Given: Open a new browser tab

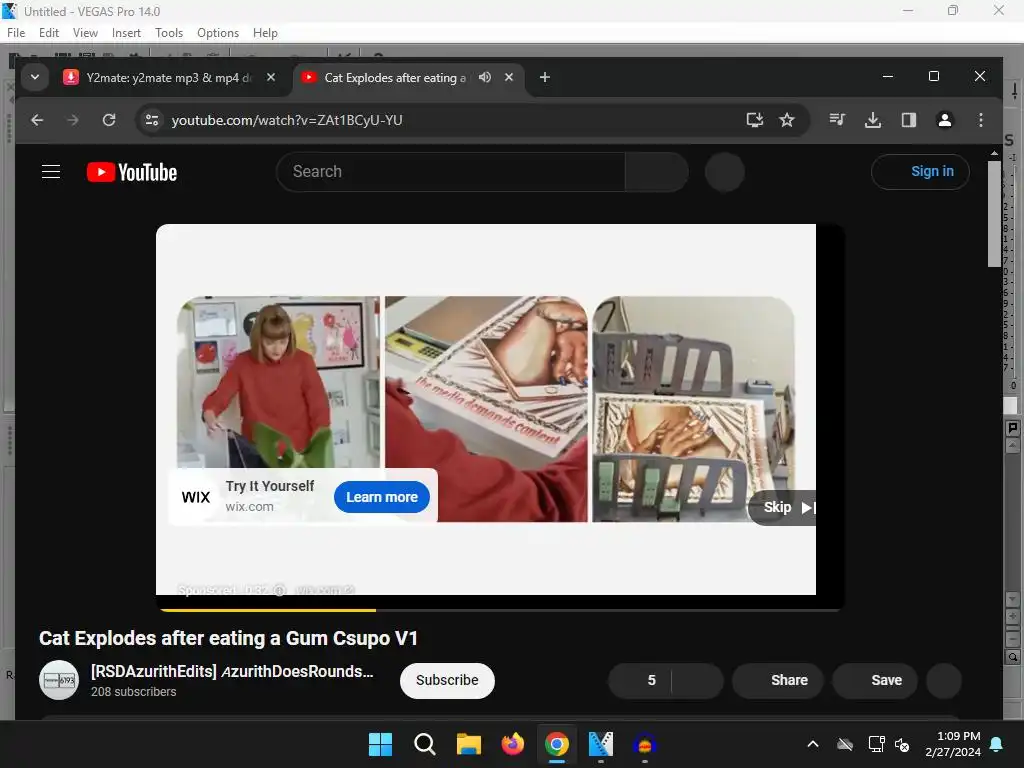Looking at the screenshot, I should (x=545, y=78).
